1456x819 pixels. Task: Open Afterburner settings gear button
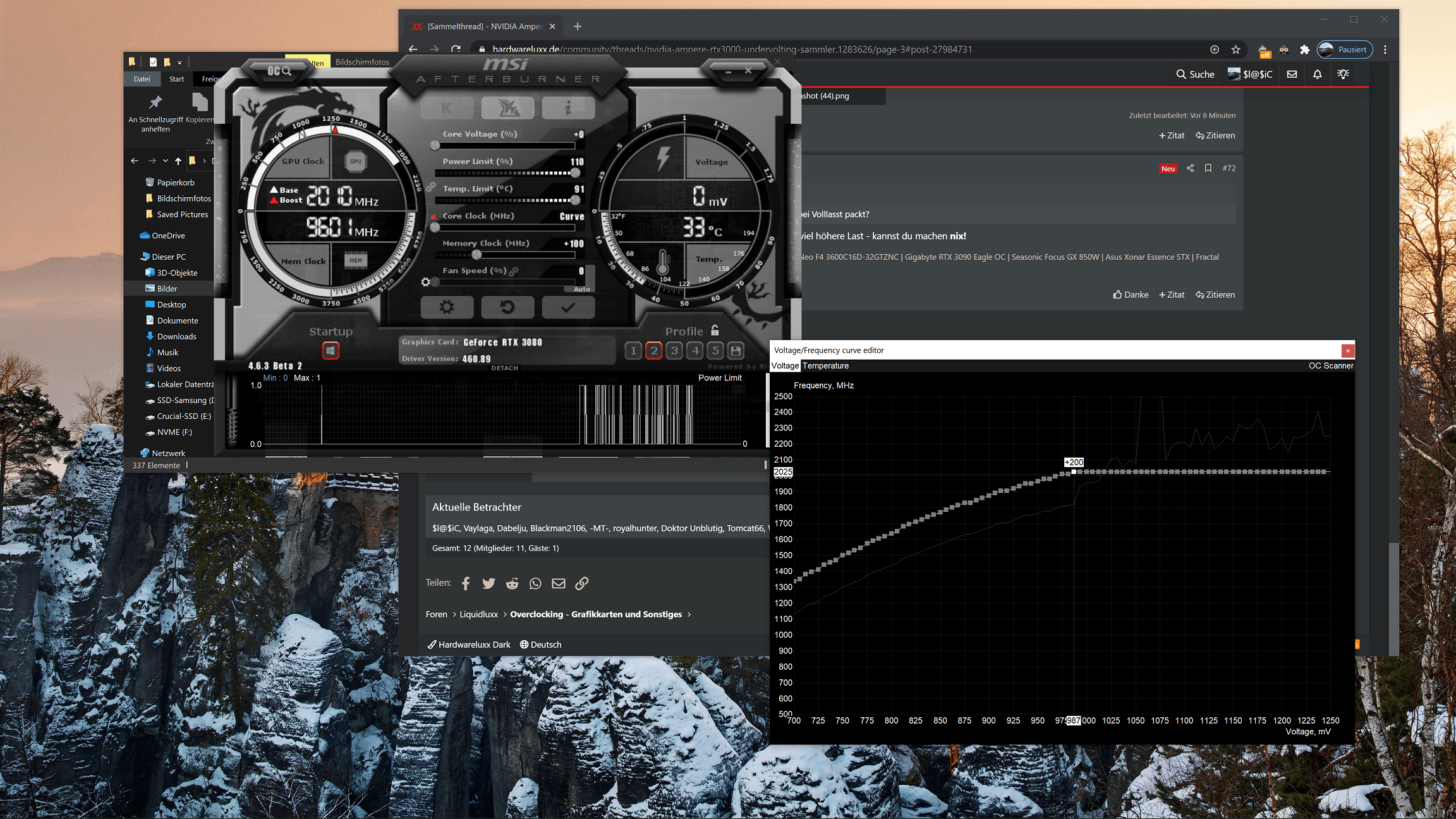pyautogui.click(x=446, y=307)
